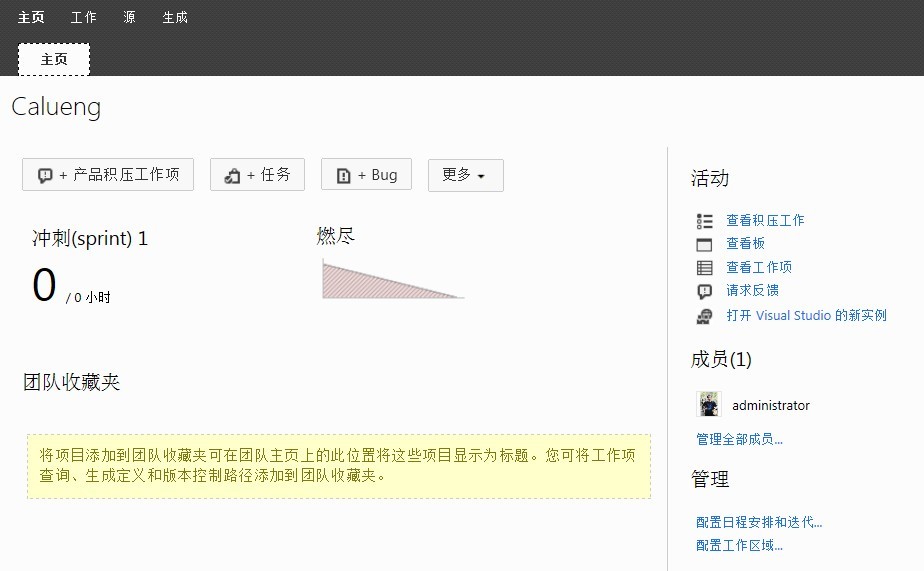The height and width of the screenshot is (571, 924).
Task: Open the 源 navigation menu
Action: [130, 18]
